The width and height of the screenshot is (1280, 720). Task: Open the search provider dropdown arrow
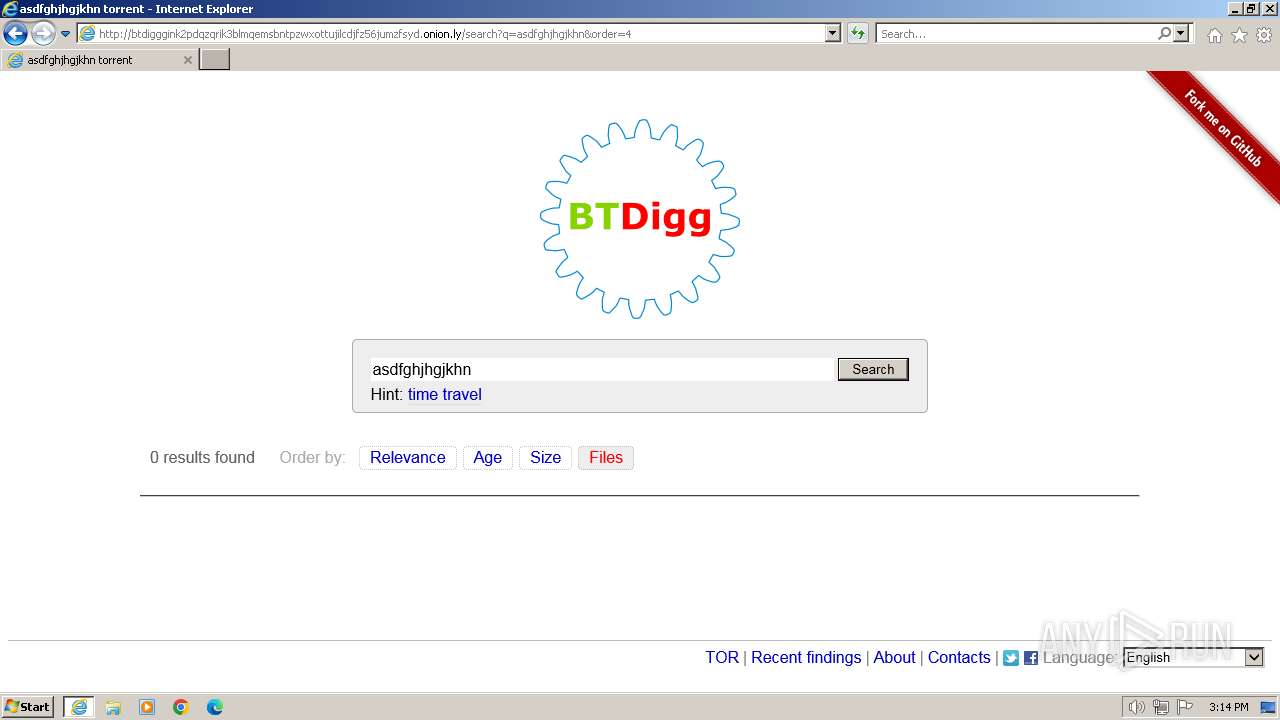[x=1182, y=33]
